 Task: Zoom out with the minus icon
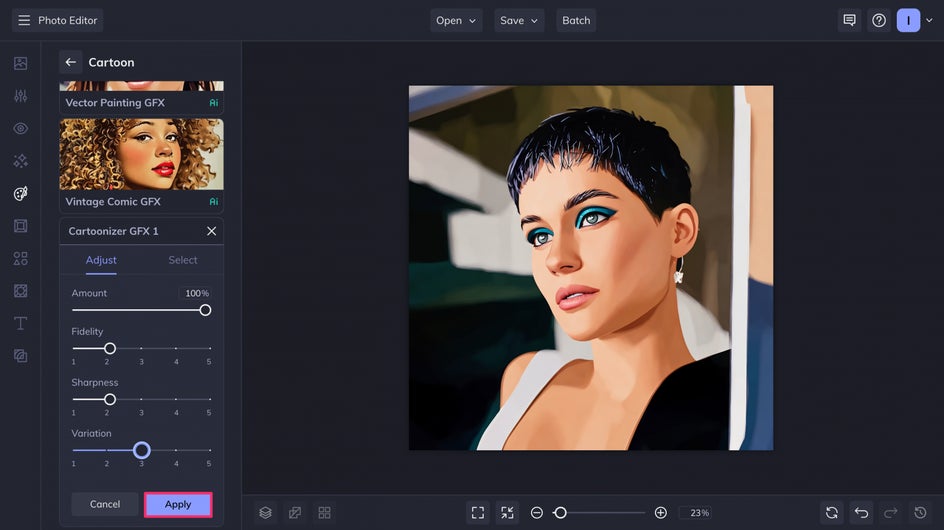click(x=537, y=513)
